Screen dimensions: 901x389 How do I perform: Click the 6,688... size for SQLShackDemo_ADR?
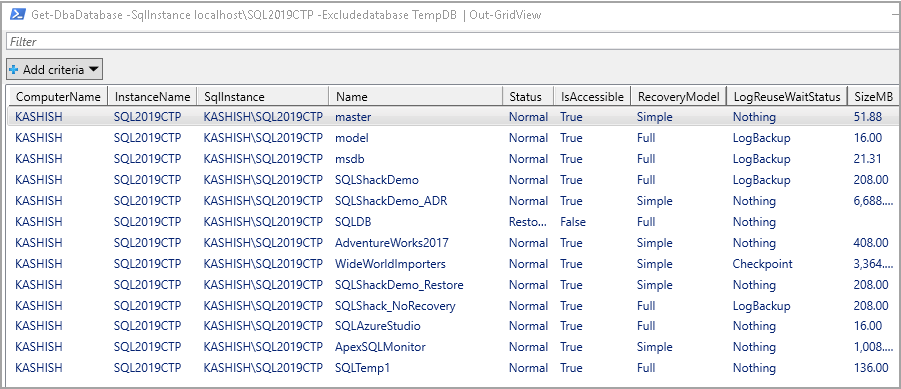click(873, 201)
